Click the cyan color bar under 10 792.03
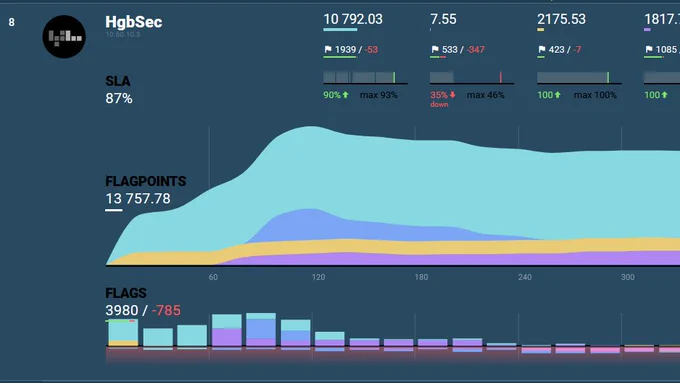Viewport: 680px width, 383px height. coord(340,29)
